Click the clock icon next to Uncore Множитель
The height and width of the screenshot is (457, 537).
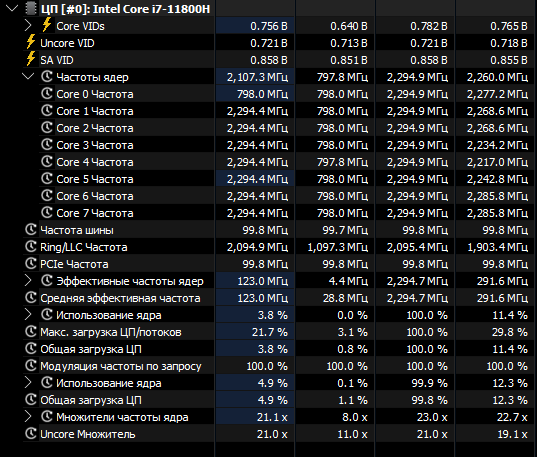tap(30, 433)
